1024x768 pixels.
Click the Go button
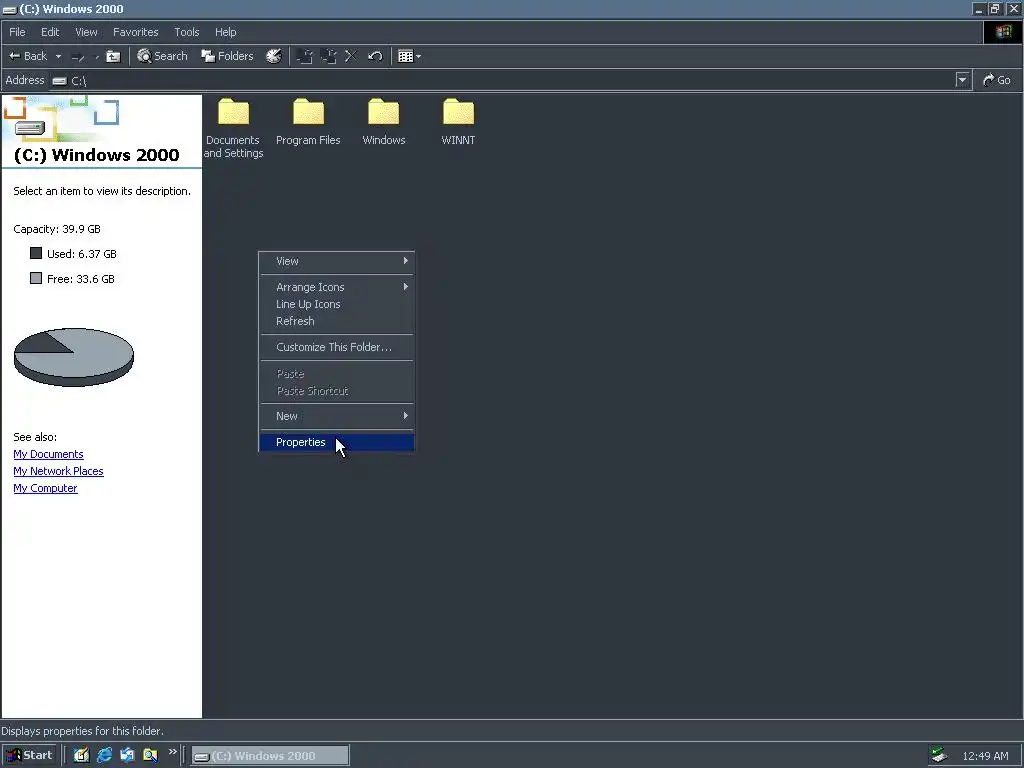[997, 80]
